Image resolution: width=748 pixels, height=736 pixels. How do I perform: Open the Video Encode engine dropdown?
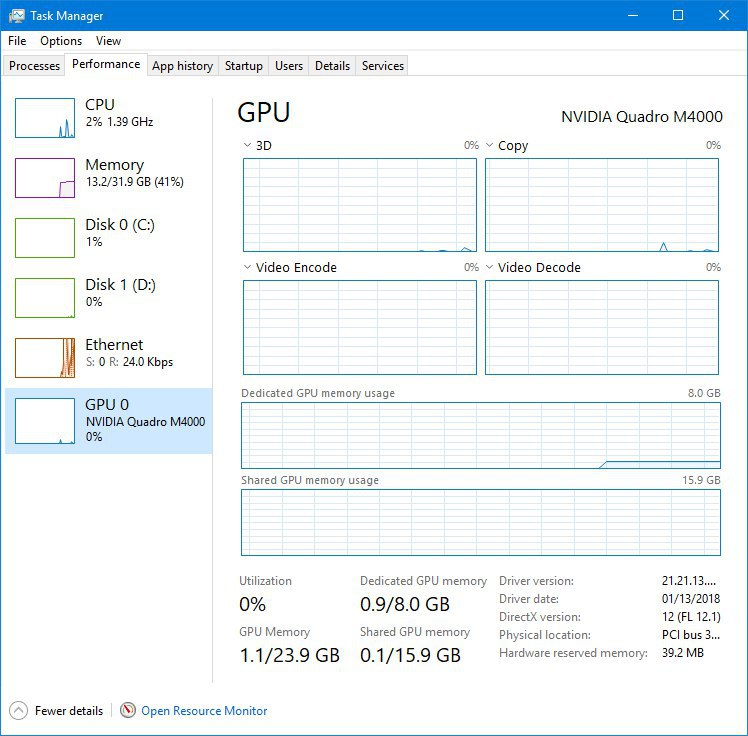point(248,268)
